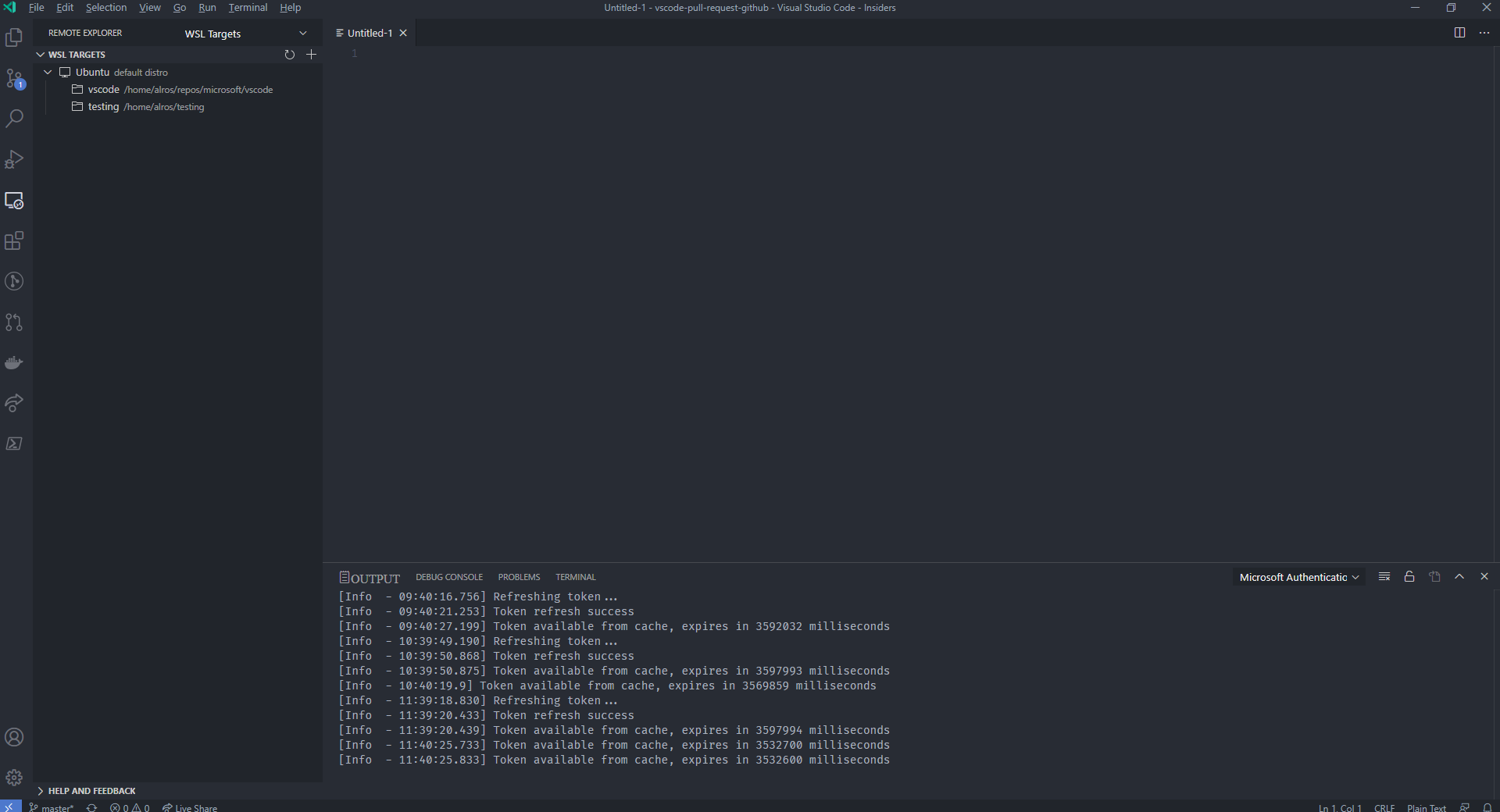The width and height of the screenshot is (1500, 812).
Task: Open the Run and Debug view
Action: (x=14, y=159)
